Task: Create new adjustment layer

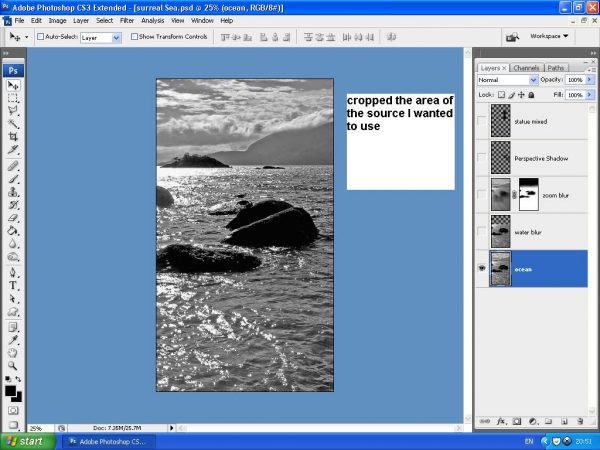Action: click(x=533, y=421)
